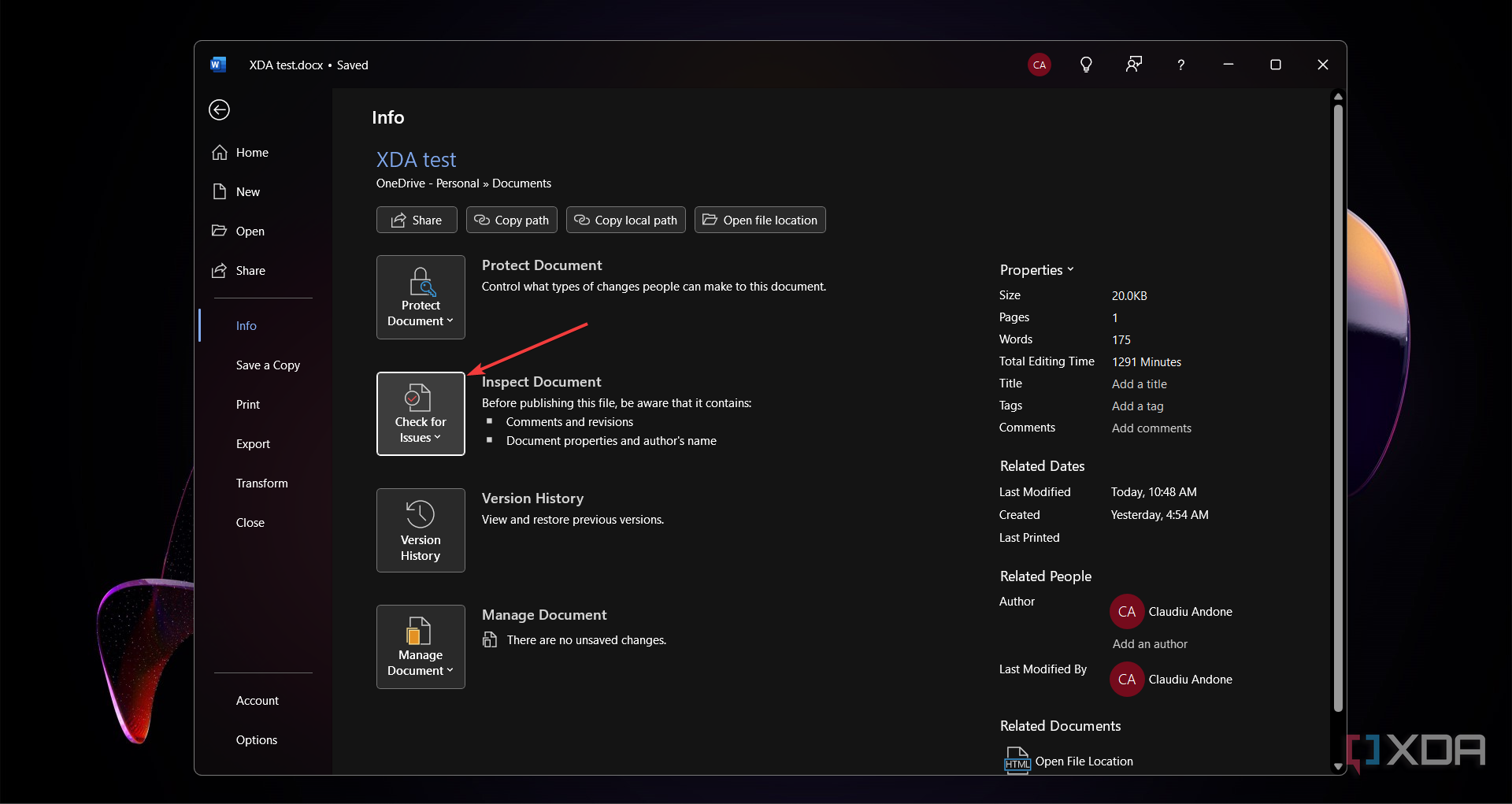Expand the Properties dropdown header

(1036, 270)
